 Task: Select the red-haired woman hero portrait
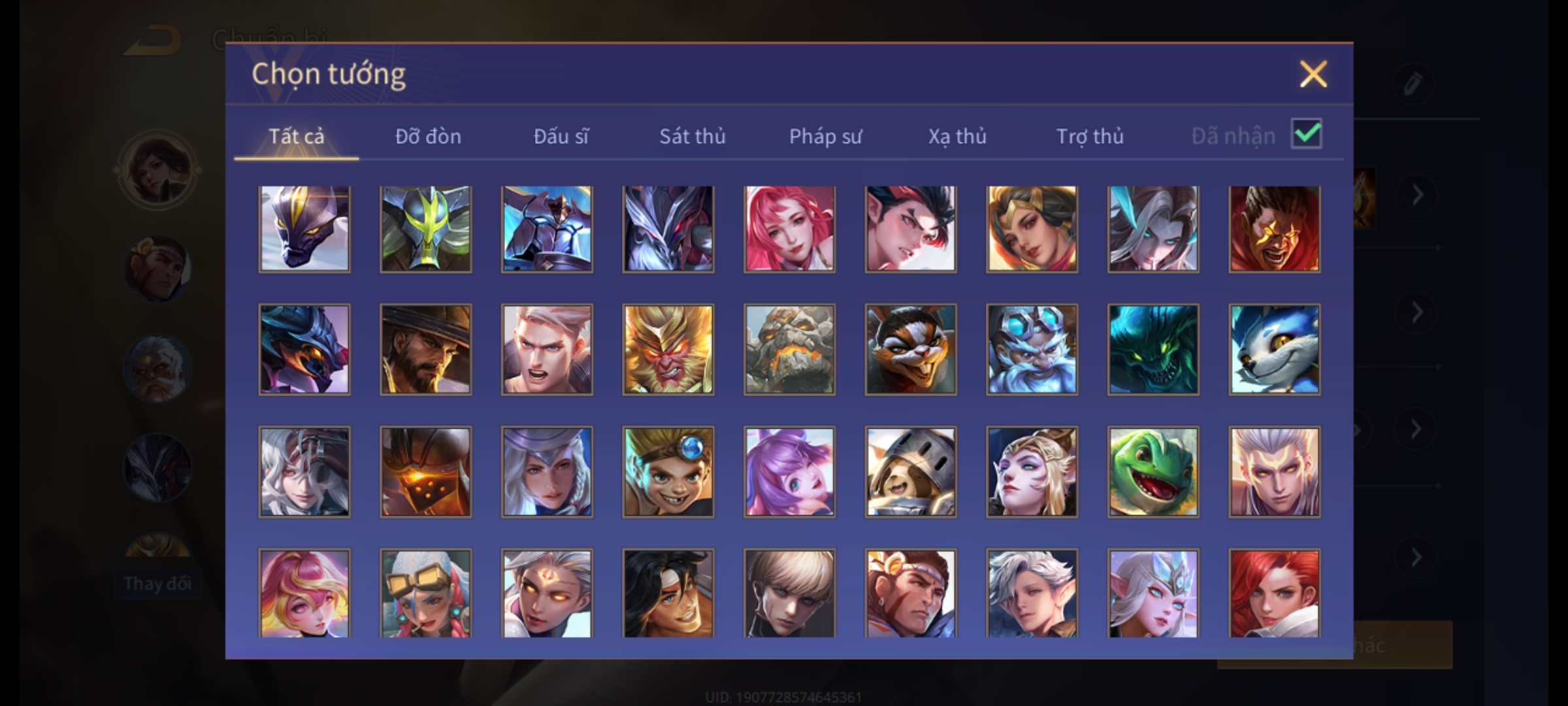(1275, 594)
